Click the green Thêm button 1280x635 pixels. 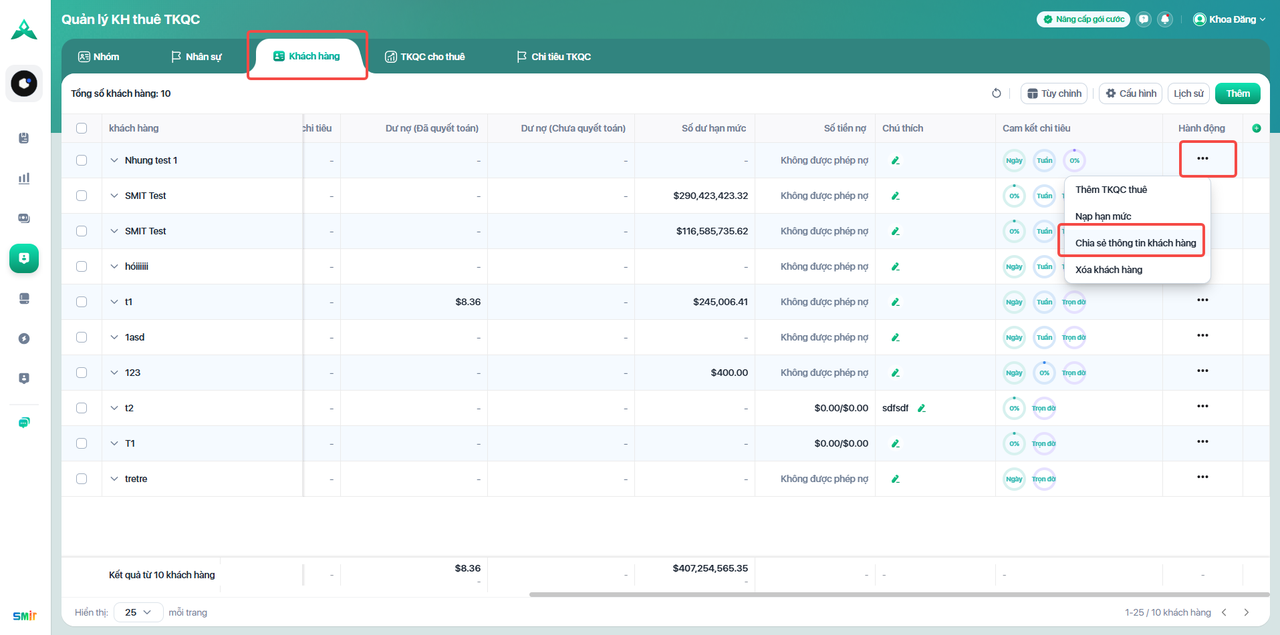click(1237, 94)
